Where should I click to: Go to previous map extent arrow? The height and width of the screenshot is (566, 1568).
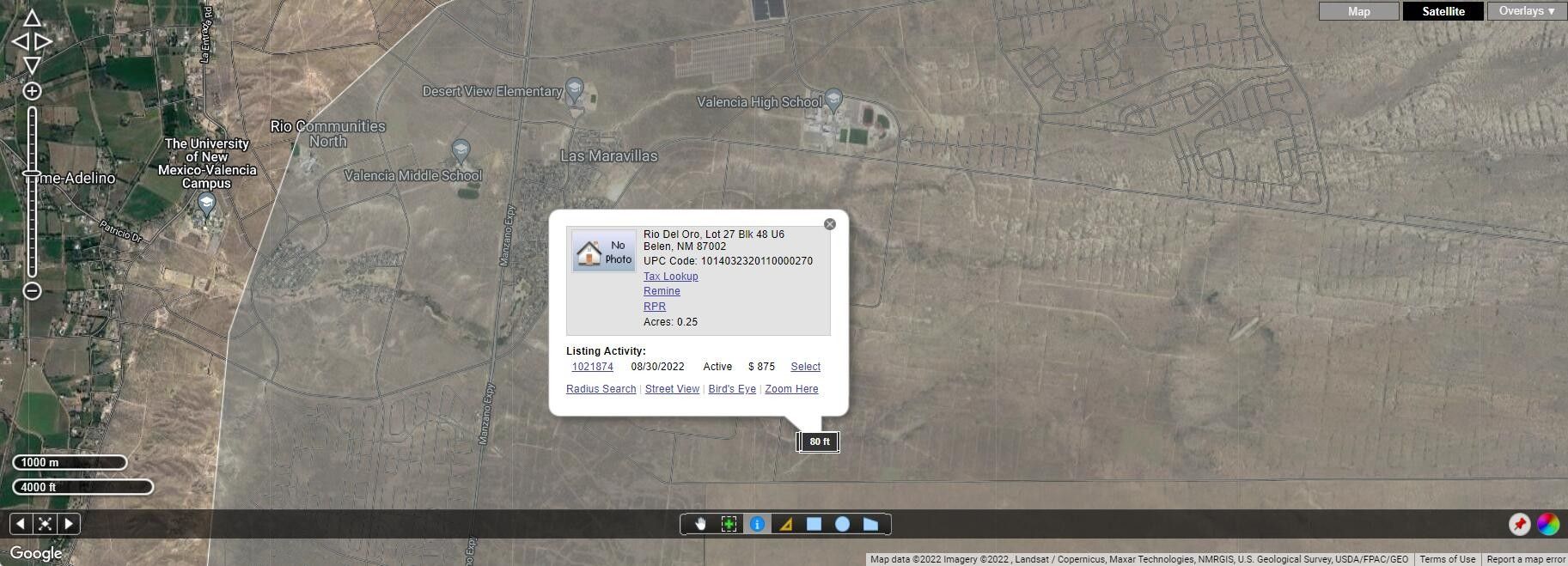(21, 523)
